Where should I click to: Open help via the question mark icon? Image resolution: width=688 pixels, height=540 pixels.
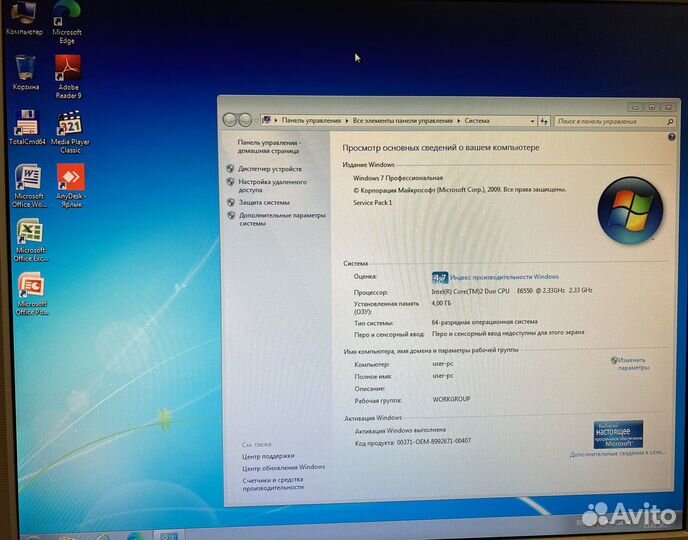(671, 137)
